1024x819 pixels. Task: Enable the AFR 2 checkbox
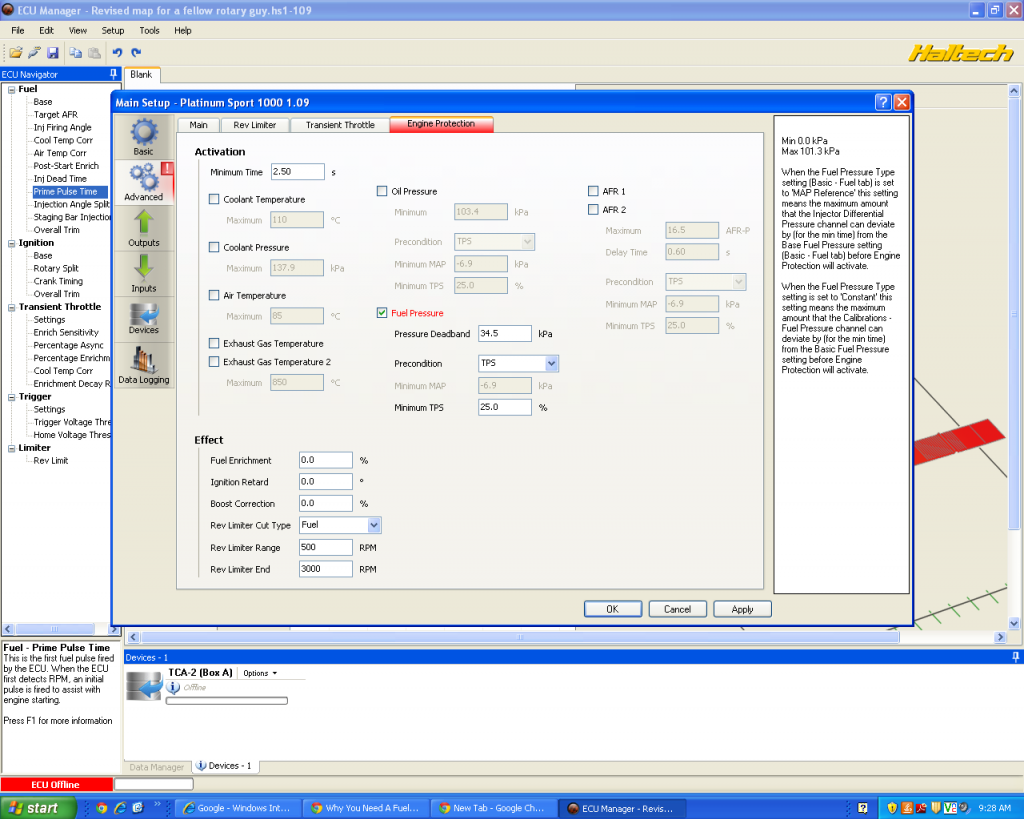pos(593,210)
